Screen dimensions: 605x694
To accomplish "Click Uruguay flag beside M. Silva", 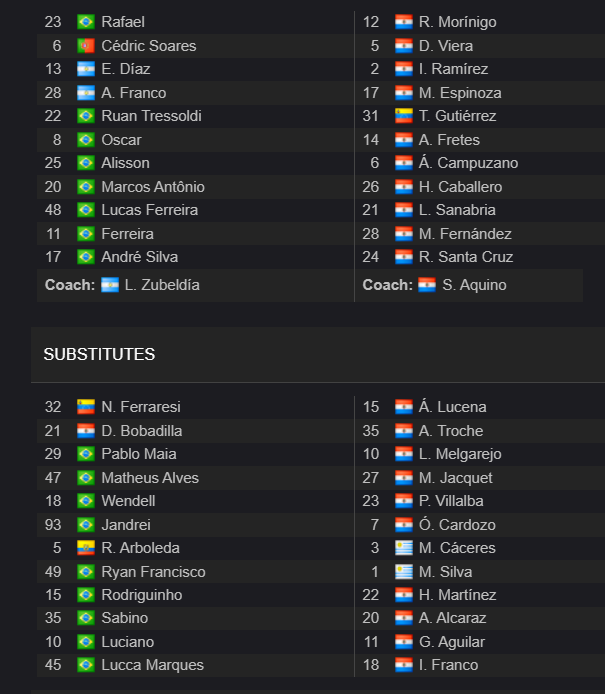I will pos(404,572).
